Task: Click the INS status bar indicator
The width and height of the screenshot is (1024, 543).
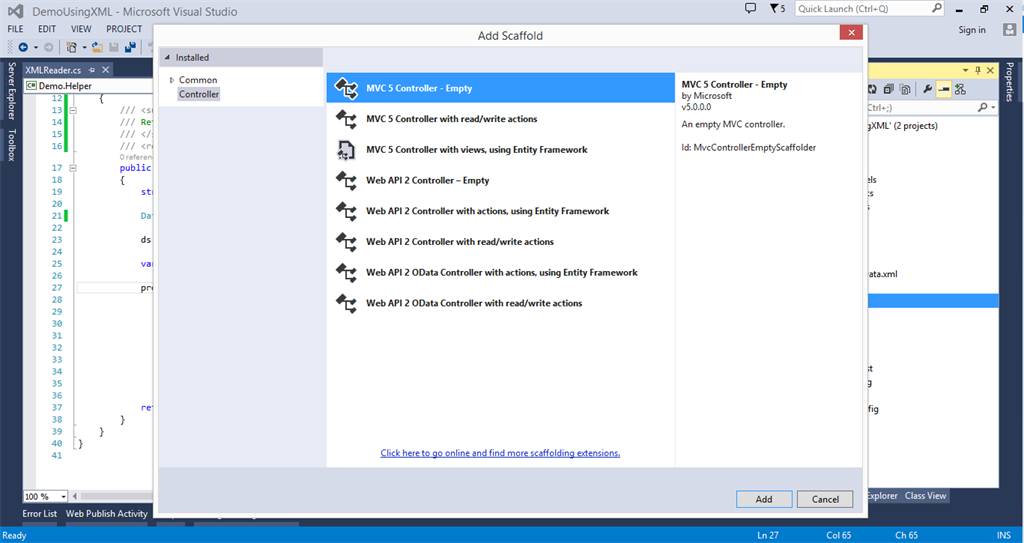Action: 1004,535
